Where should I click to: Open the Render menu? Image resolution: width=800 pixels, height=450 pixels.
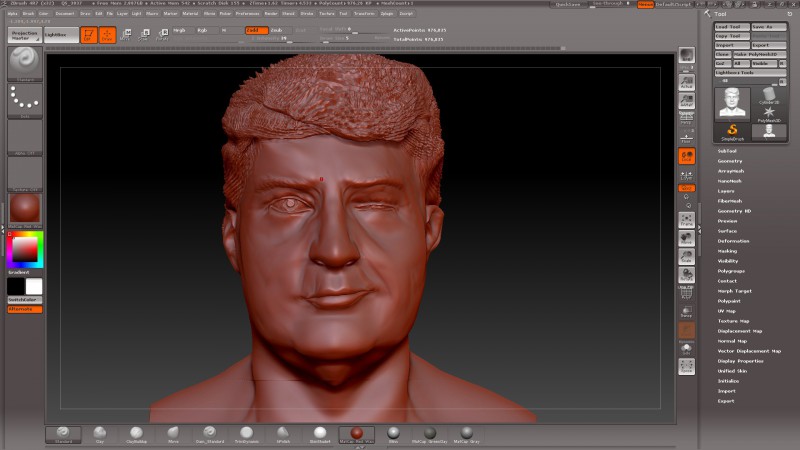click(271, 14)
